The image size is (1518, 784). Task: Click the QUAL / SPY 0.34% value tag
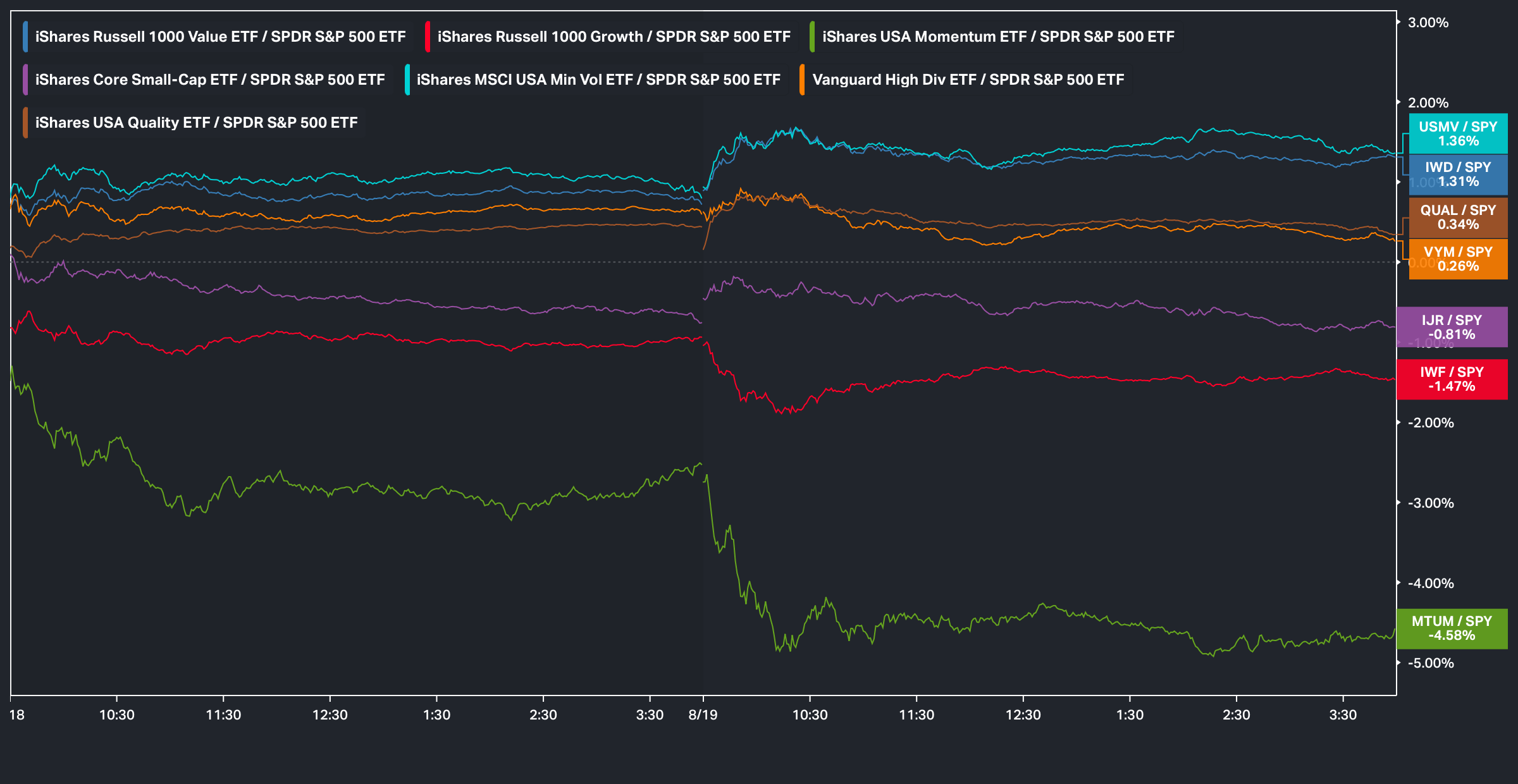[x=1458, y=217]
